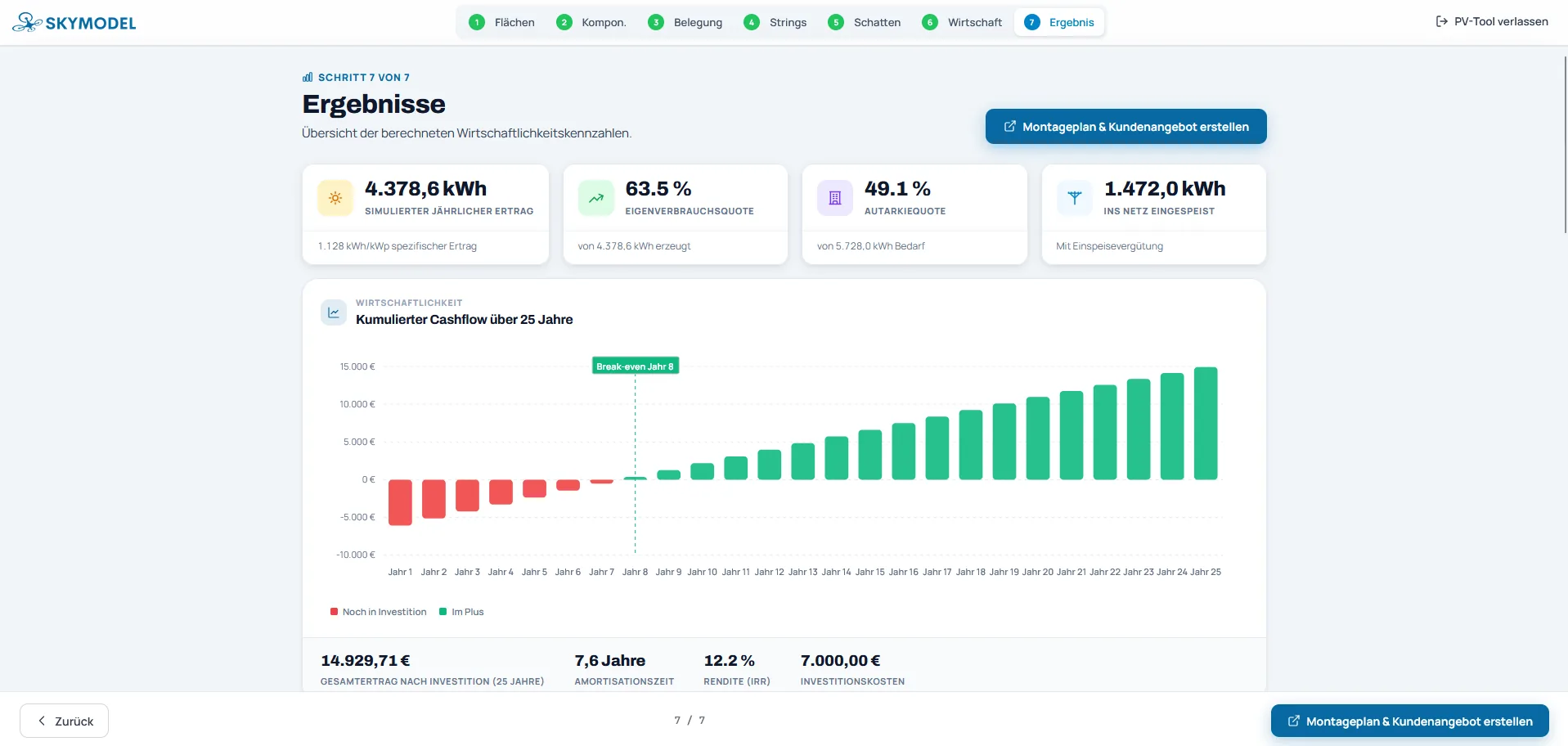Click 7.000,00 € Investitionskosten value
The height and width of the screenshot is (746, 1568).
(x=840, y=660)
